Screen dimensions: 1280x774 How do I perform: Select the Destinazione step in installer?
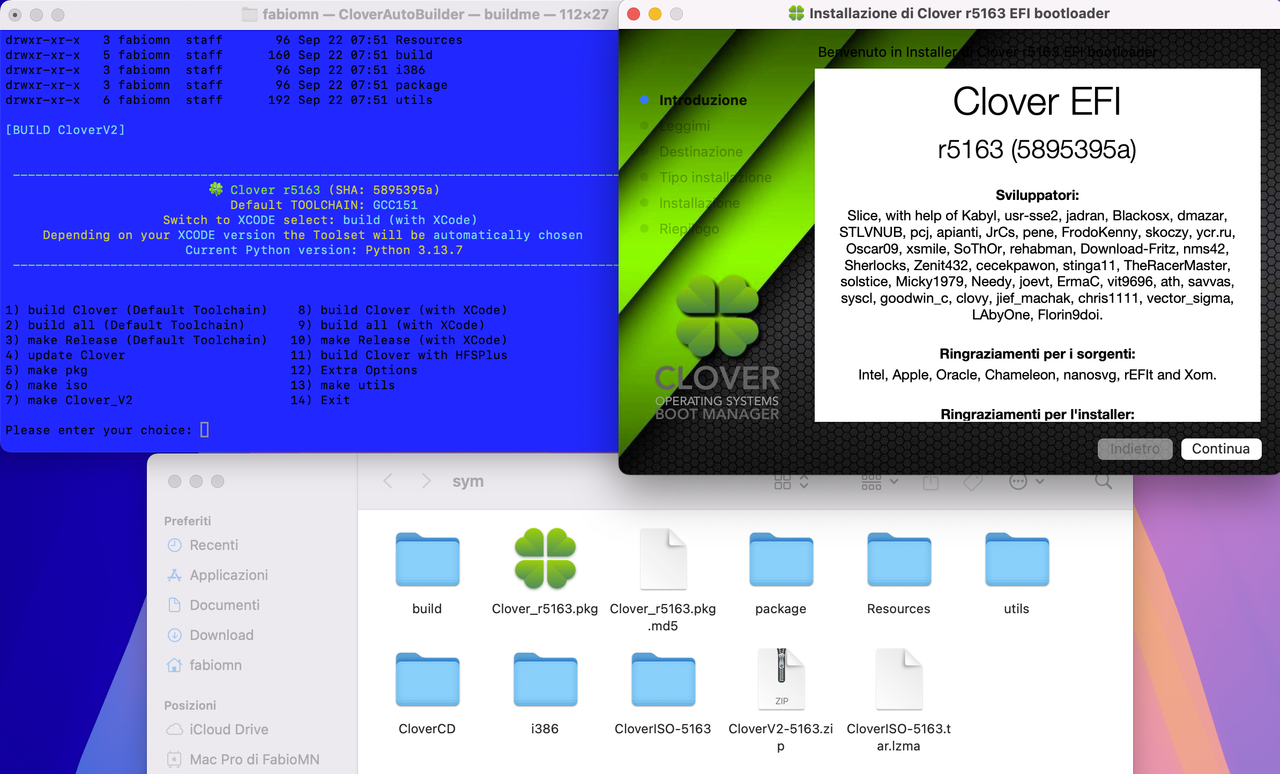click(701, 152)
